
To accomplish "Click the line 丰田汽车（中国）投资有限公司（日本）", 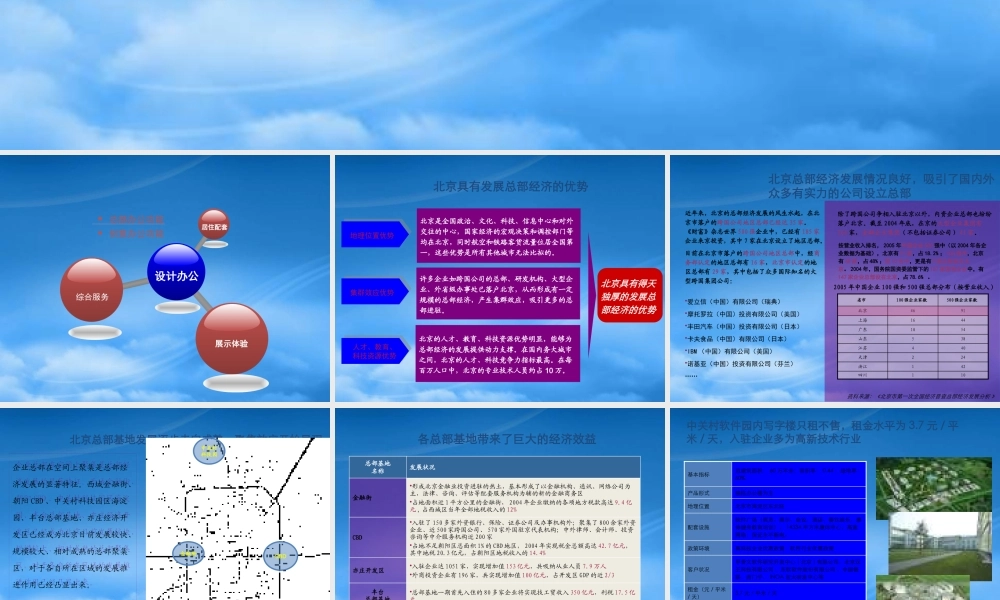I will (x=742, y=326).
